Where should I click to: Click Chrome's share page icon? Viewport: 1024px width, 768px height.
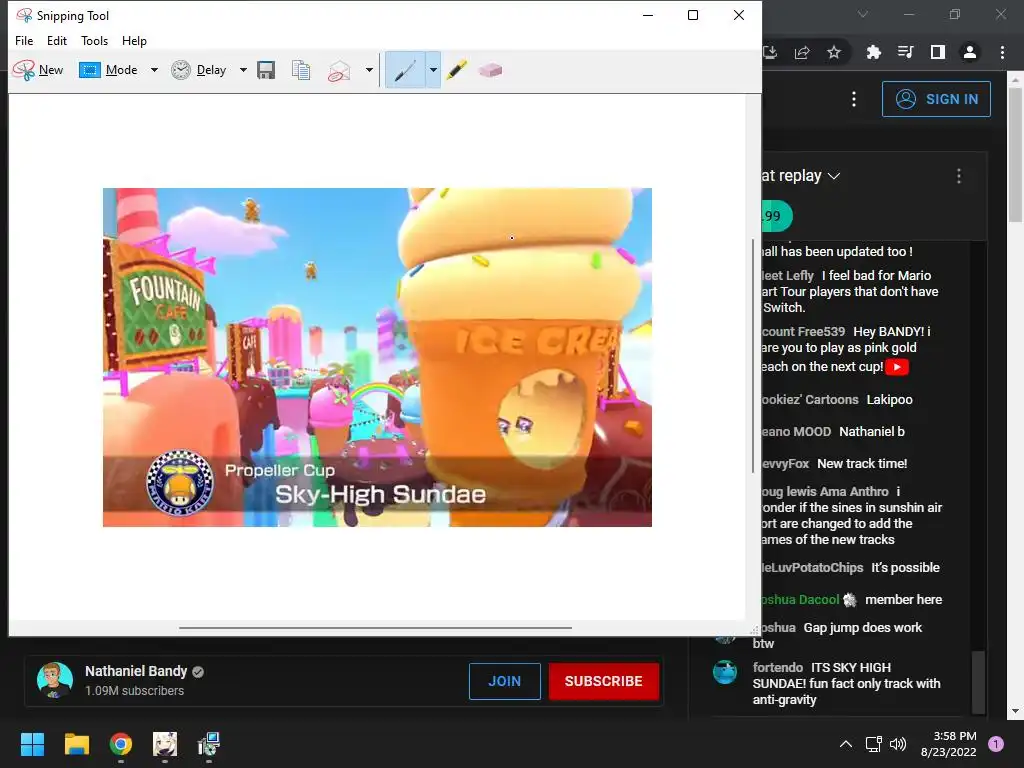pyautogui.click(x=802, y=52)
